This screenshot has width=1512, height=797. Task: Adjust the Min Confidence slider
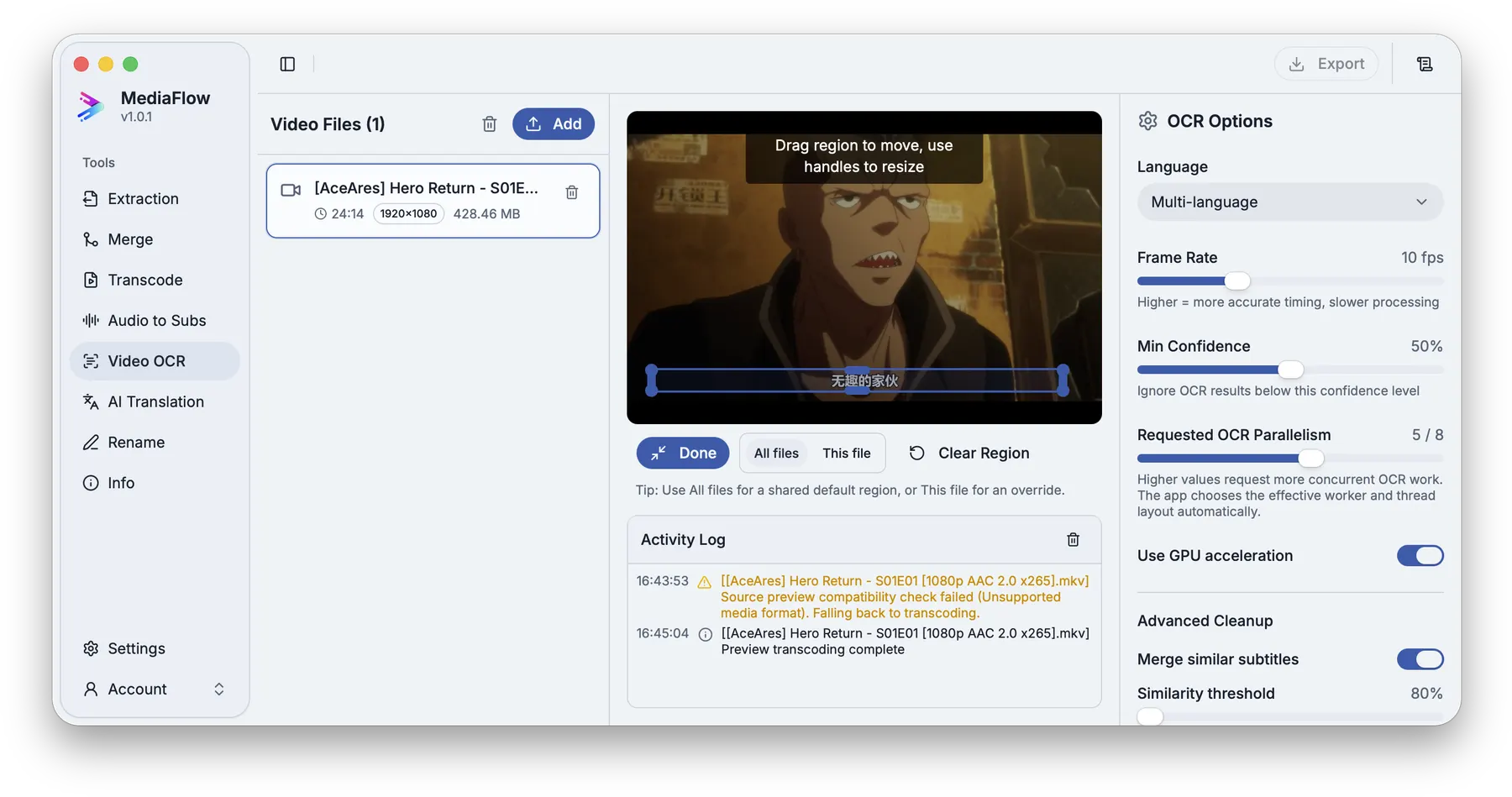1290,370
